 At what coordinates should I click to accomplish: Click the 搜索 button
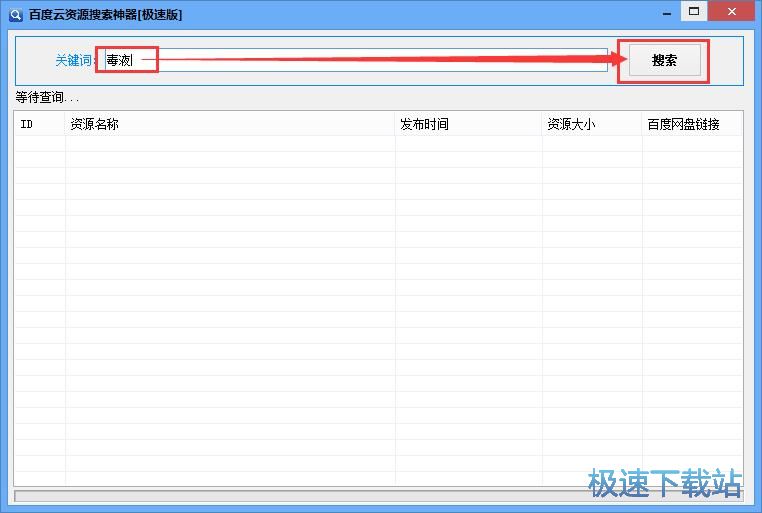[664, 60]
